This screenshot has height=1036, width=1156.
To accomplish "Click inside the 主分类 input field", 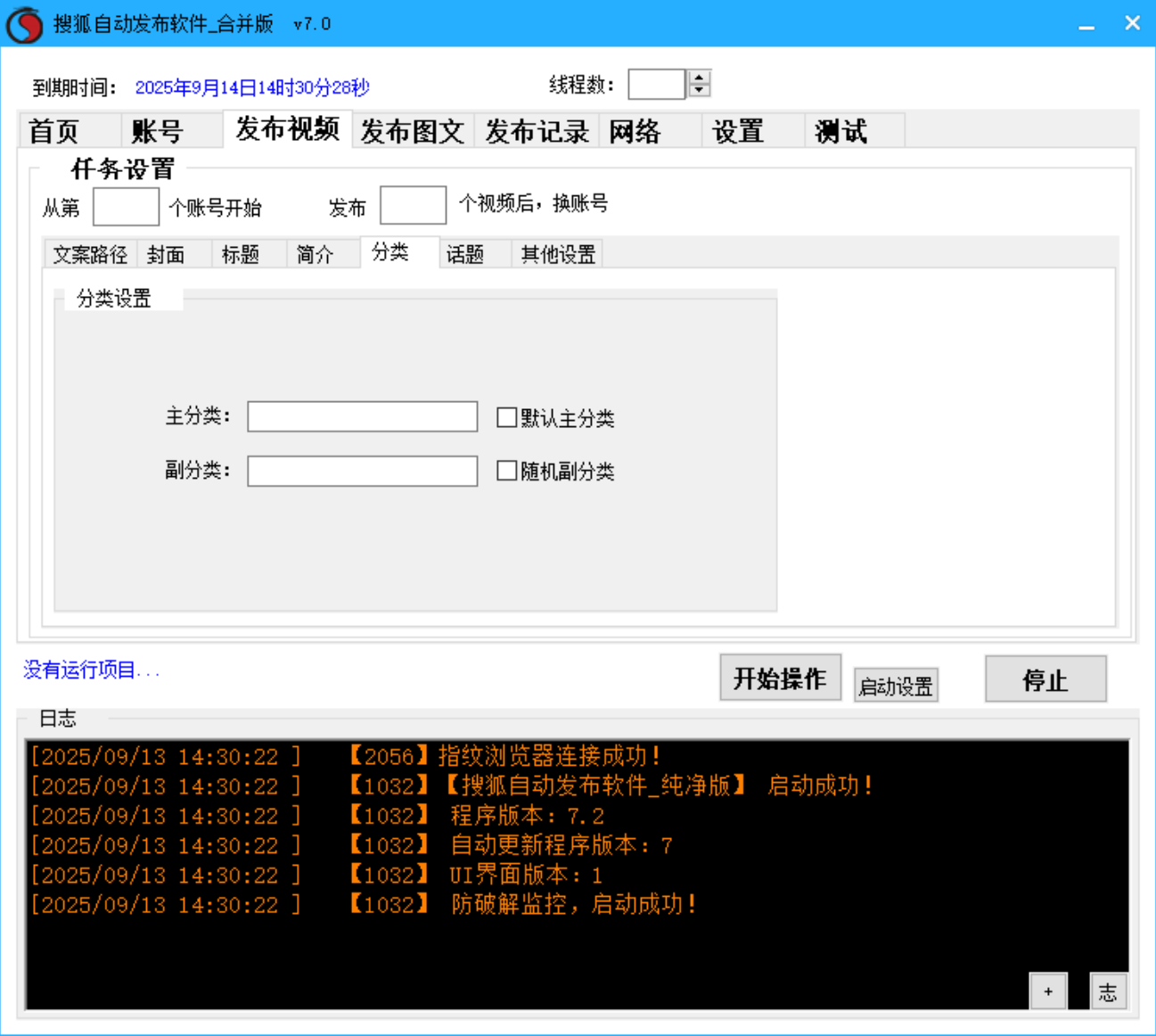I will pyautogui.click(x=362, y=416).
